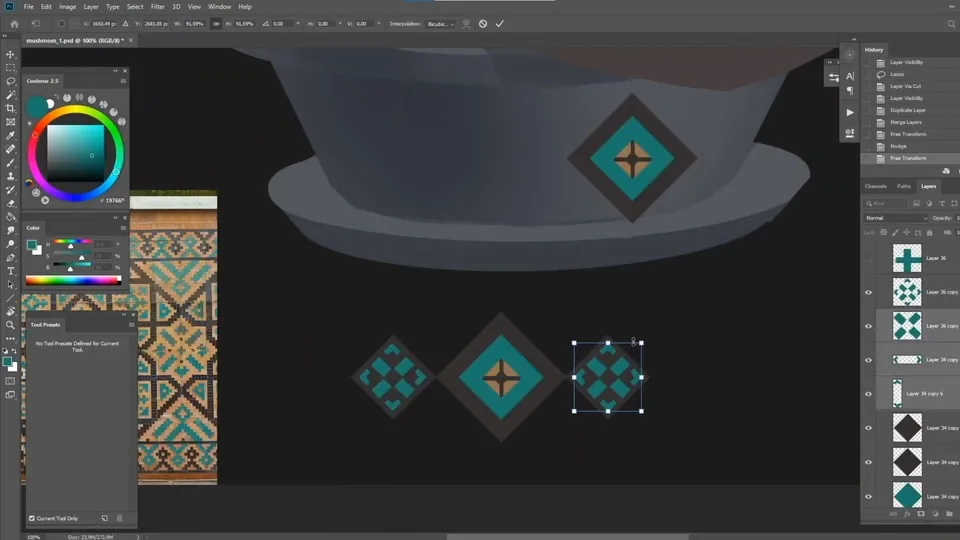Change the screen mode icon

pos(10,395)
